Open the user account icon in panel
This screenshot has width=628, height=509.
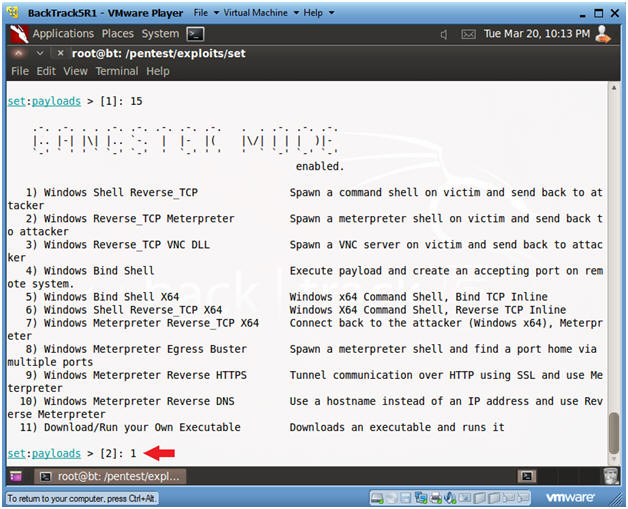tap(603, 34)
